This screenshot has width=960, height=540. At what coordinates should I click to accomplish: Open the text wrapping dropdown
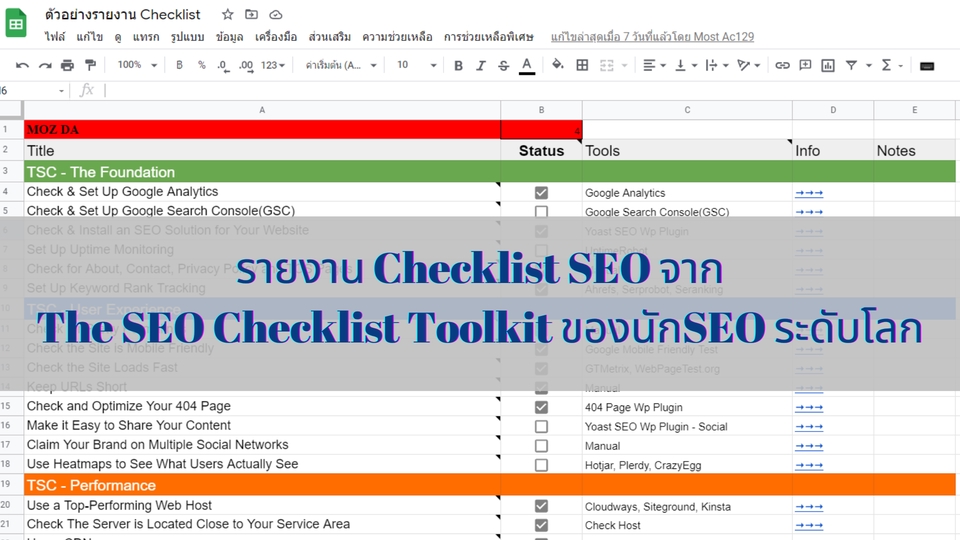coord(716,65)
